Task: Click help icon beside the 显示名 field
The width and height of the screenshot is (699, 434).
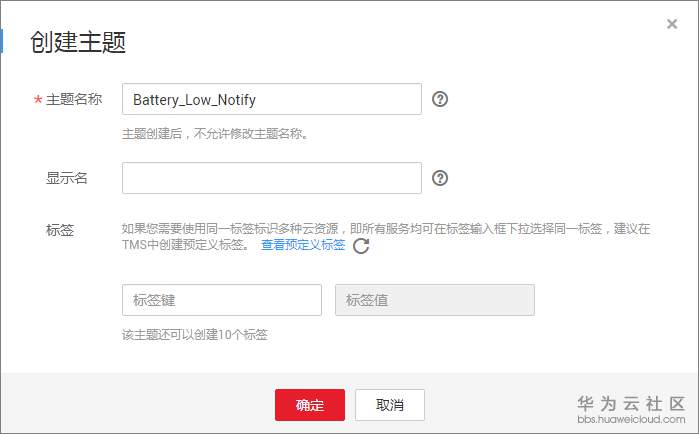Action: pyautogui.click(x=440, y=178)
